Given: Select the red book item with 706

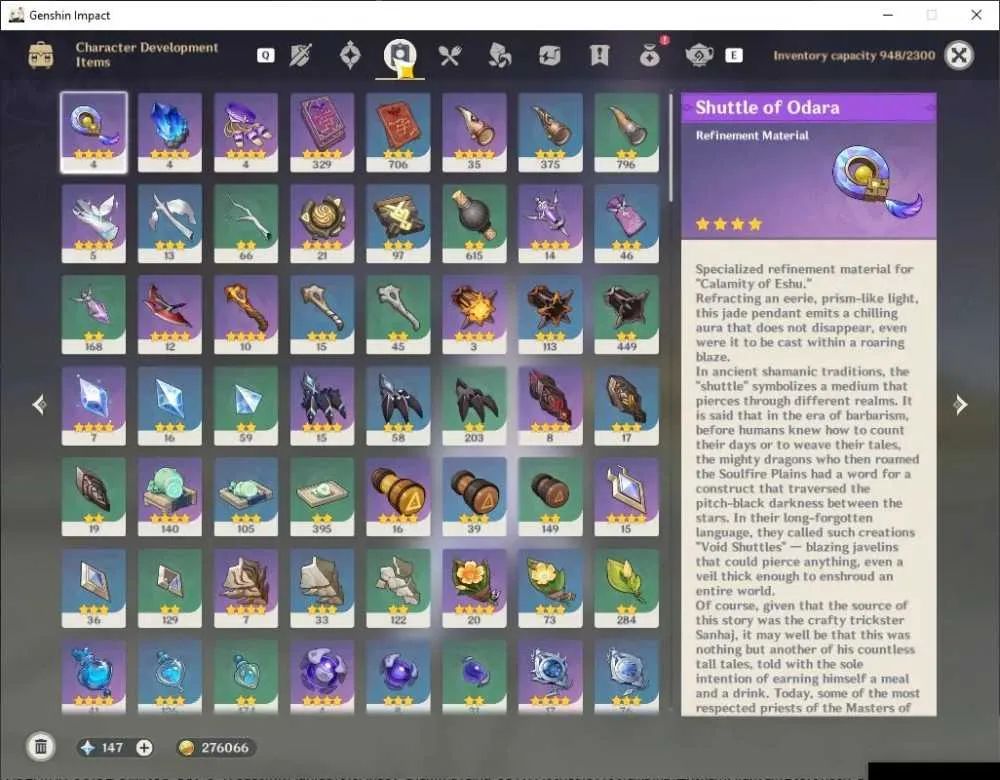Looking at the screenshot, I should click(398, 132).
